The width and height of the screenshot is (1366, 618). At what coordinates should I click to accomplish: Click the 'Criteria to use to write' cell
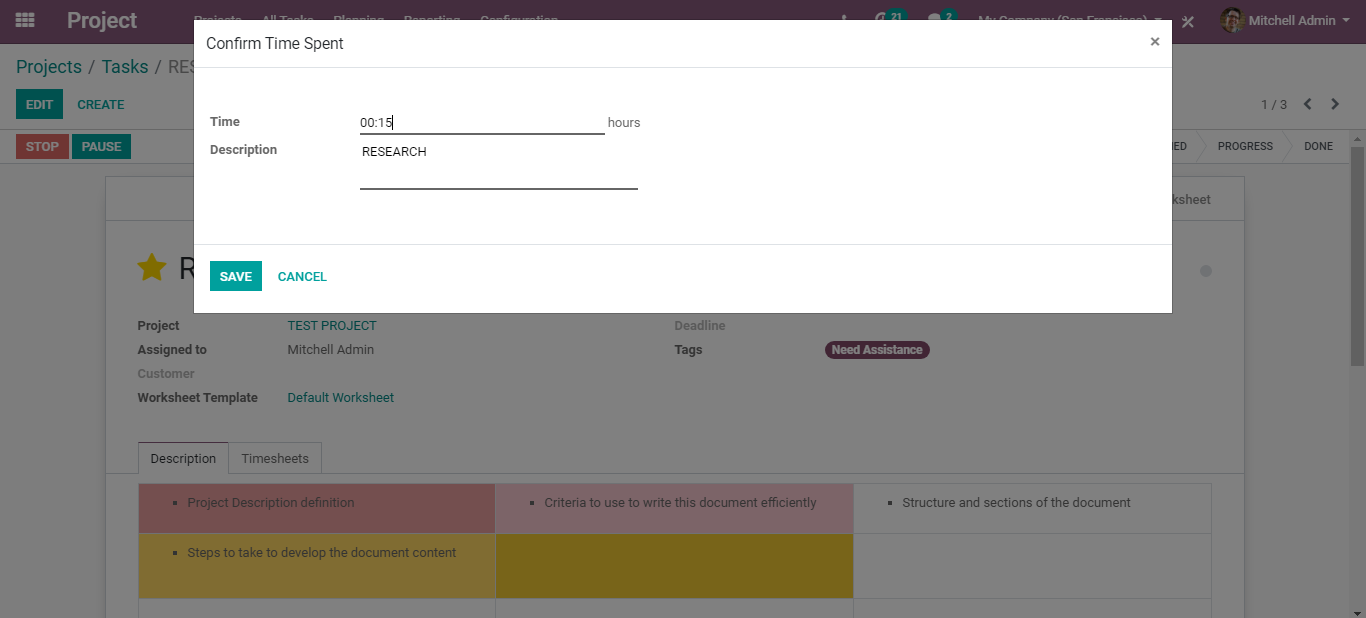tap(674, 508)
